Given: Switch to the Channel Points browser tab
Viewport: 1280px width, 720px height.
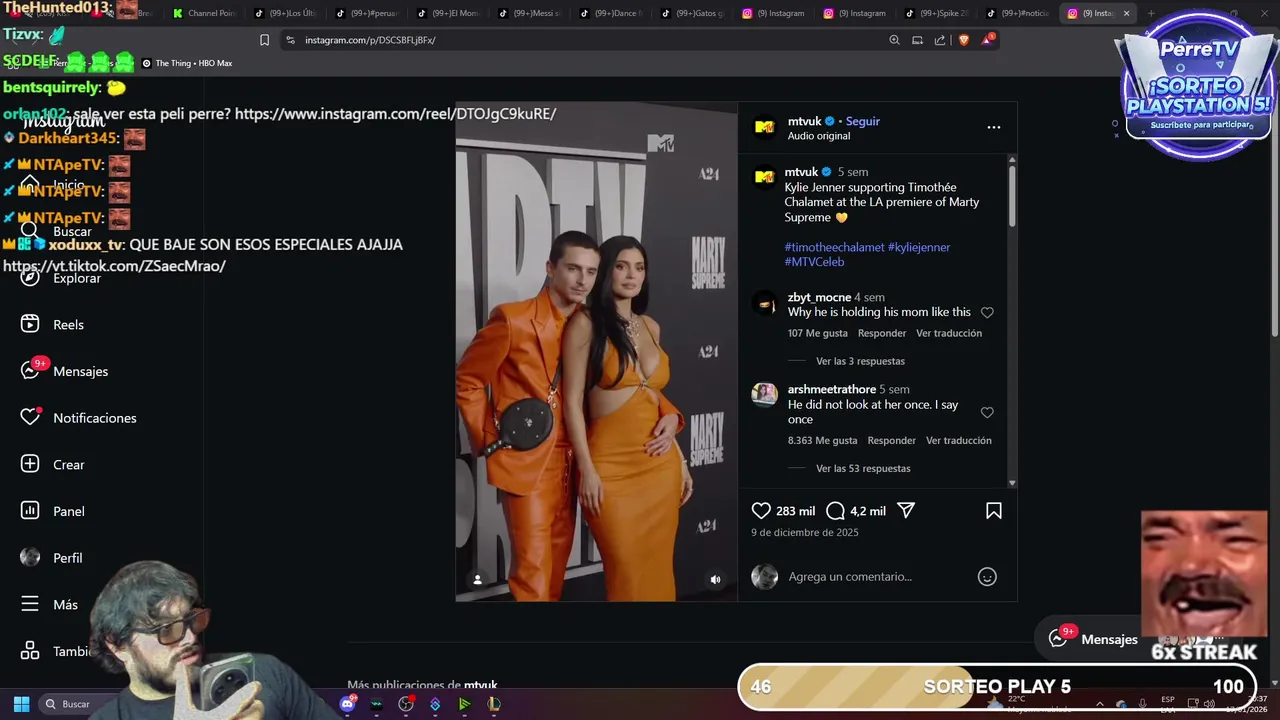Looking at the screenshot, I should [x=205, y=13].
